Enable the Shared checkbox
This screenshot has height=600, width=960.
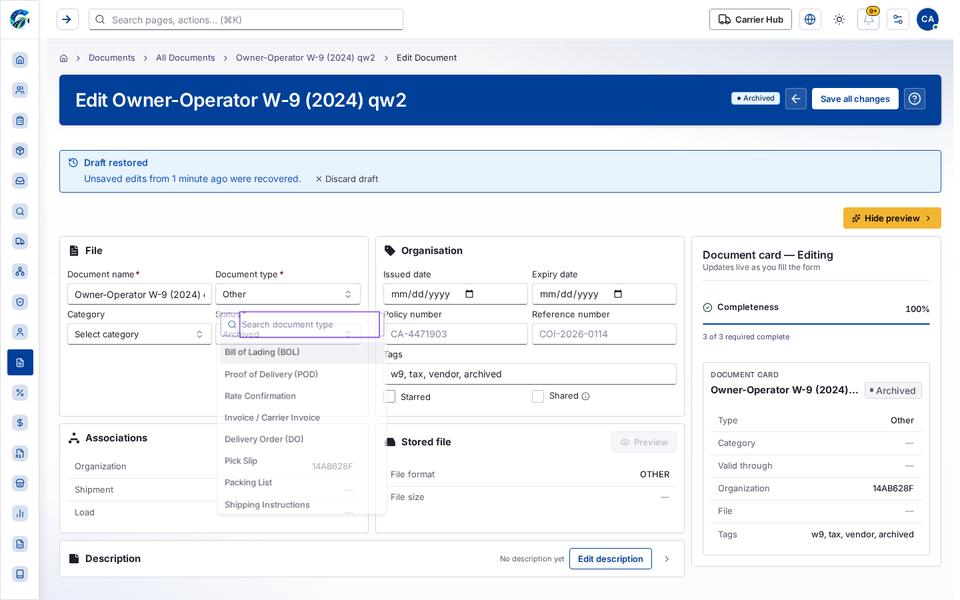click(538, 397)
